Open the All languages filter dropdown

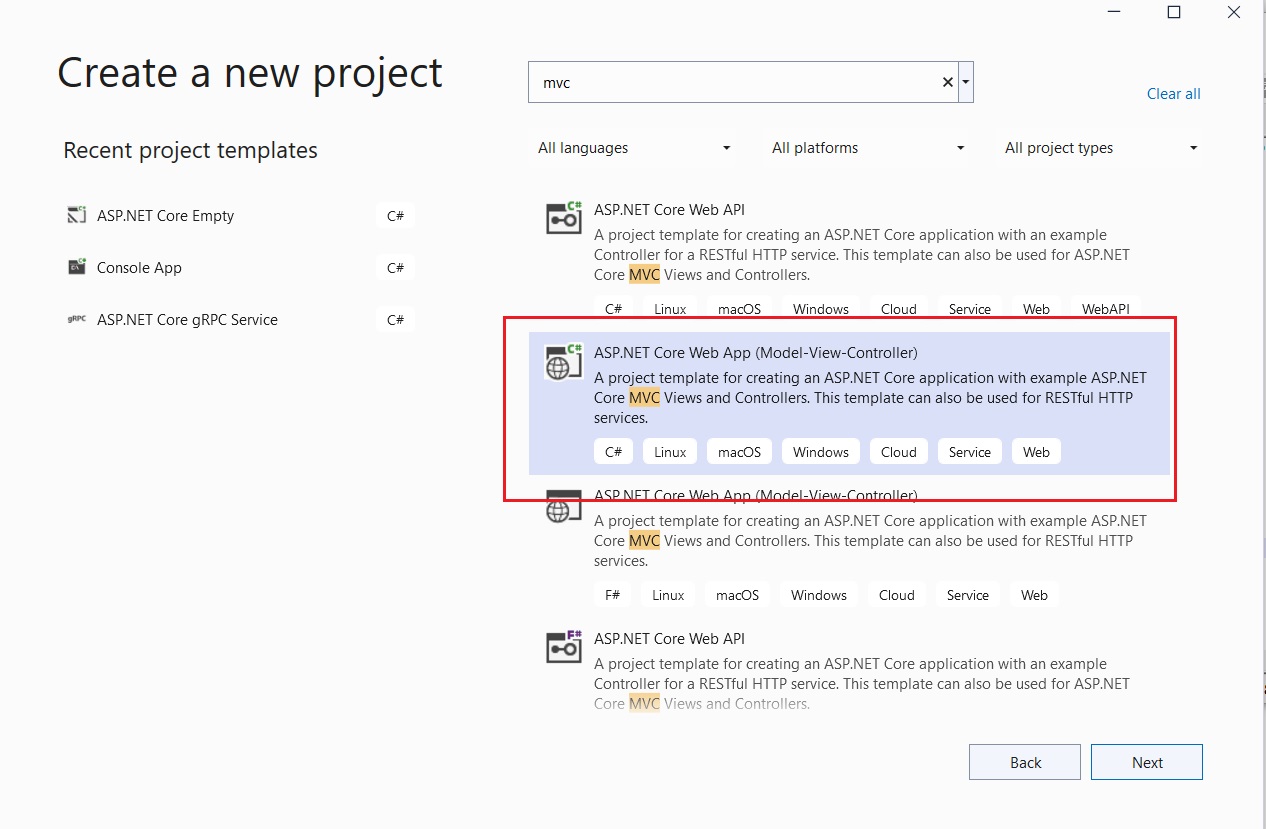pyautogui.click(x=634, y=148)
